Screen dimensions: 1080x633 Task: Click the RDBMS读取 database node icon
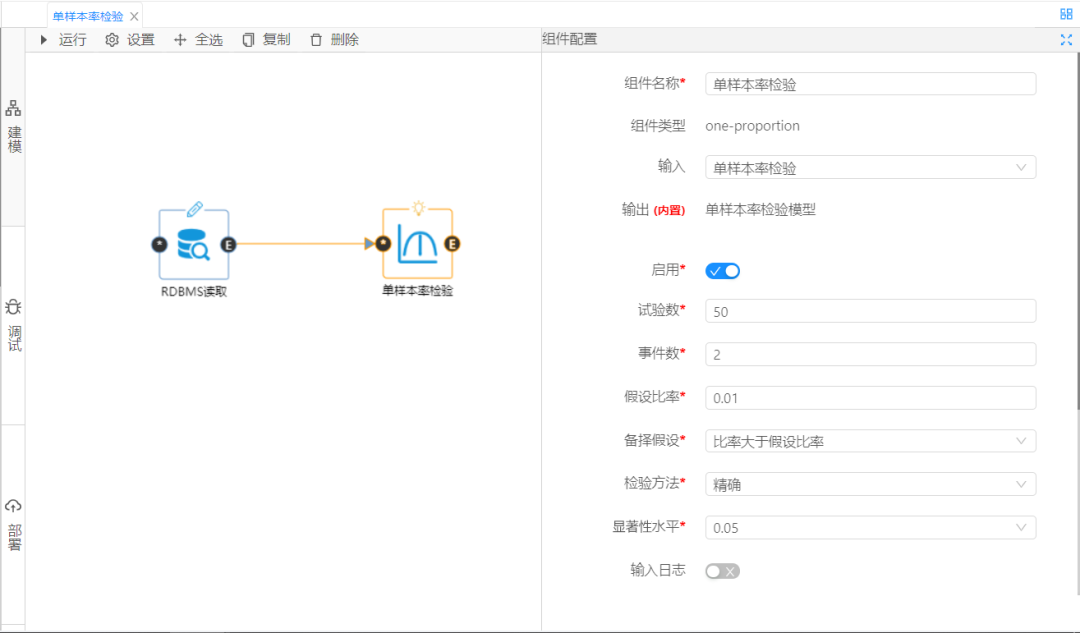coord(193,244)
